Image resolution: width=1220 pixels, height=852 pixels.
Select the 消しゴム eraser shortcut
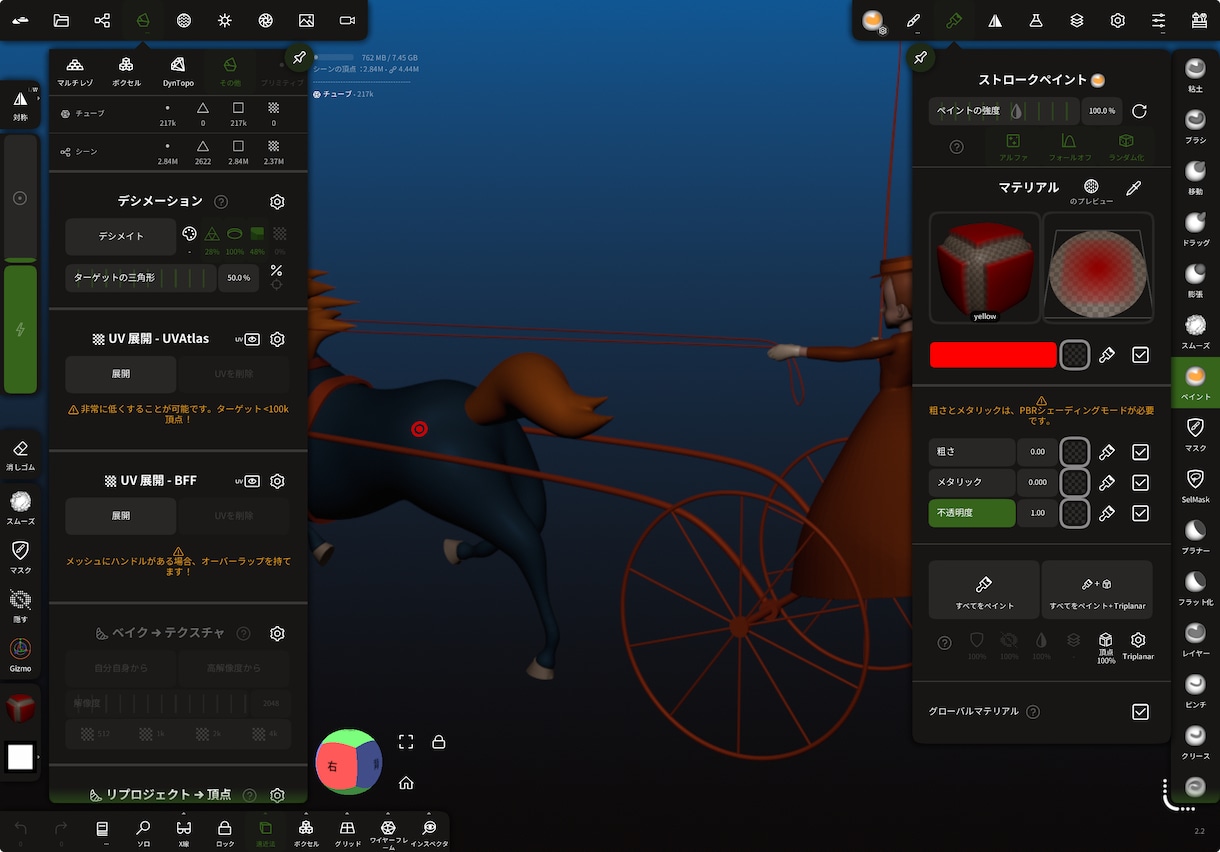20,456
